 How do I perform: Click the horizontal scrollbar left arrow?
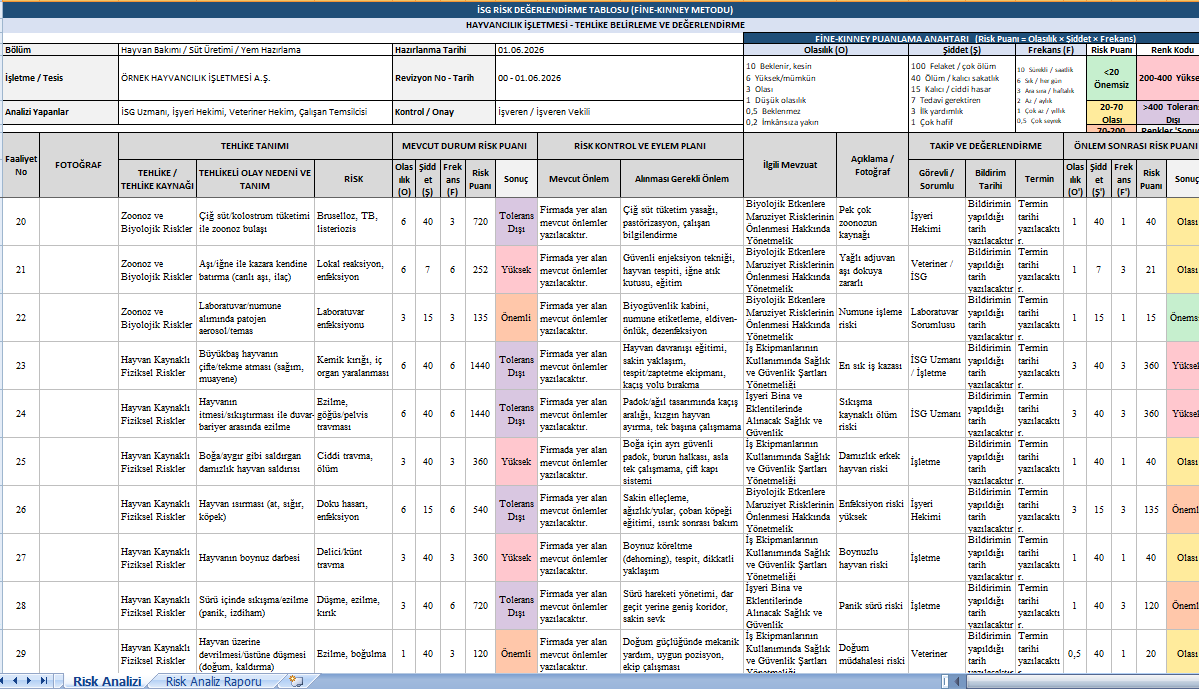[x=959, y=681]
